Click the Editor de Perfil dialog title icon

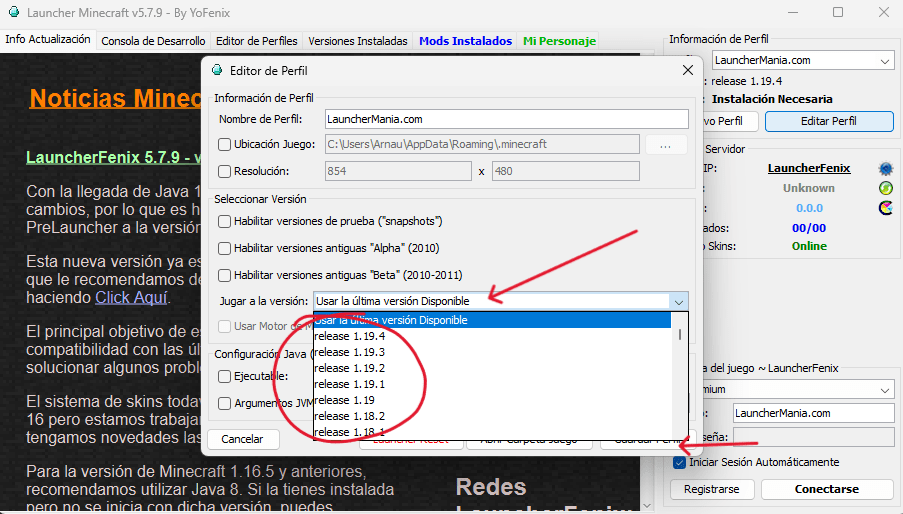[x=217, y=71]
